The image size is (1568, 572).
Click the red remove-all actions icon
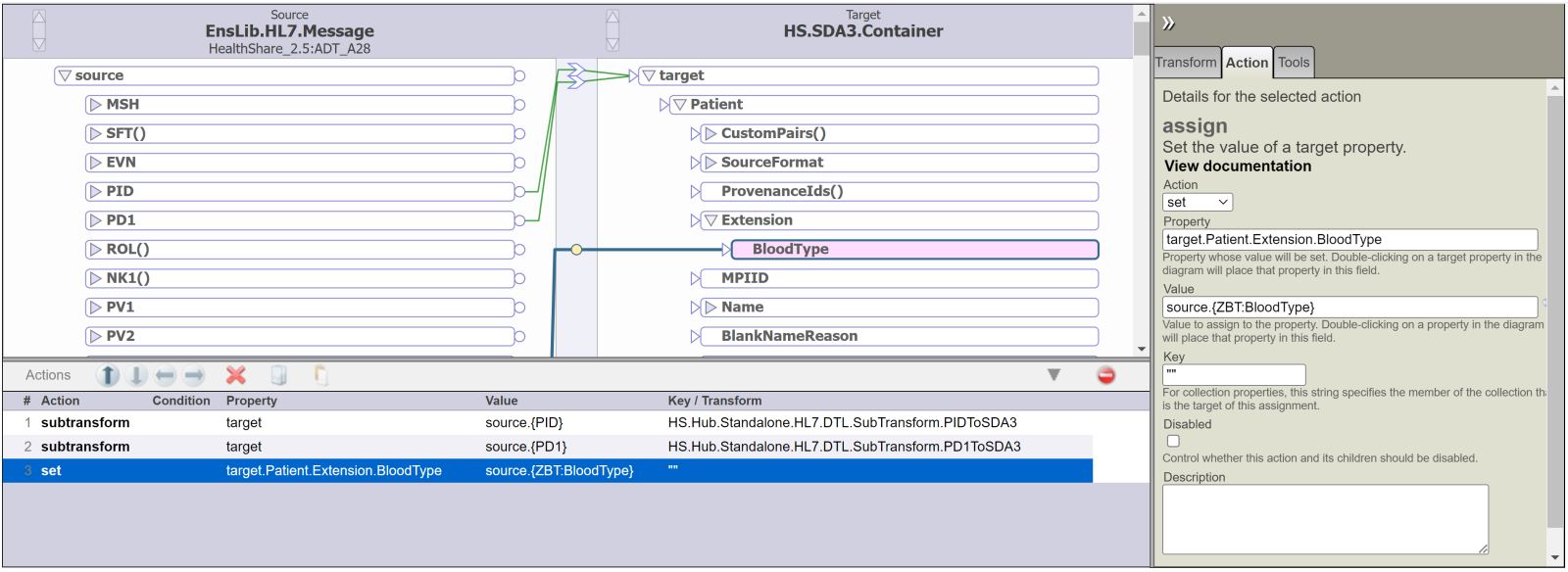tap(1106, 375)
